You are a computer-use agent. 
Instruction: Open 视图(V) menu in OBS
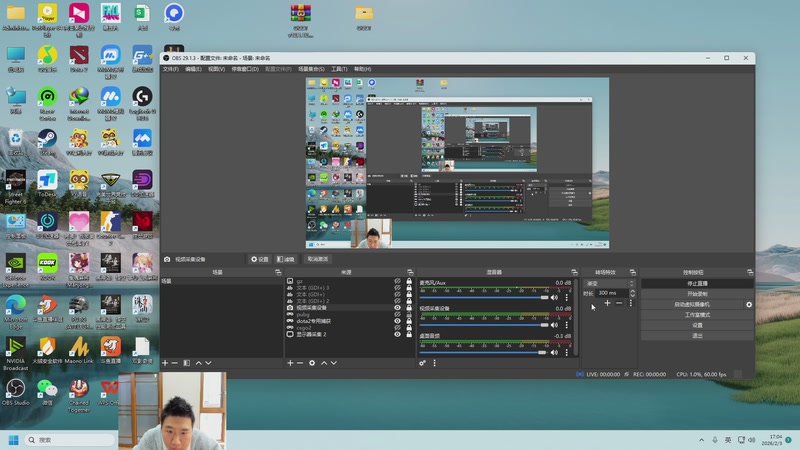click(216, 69)
